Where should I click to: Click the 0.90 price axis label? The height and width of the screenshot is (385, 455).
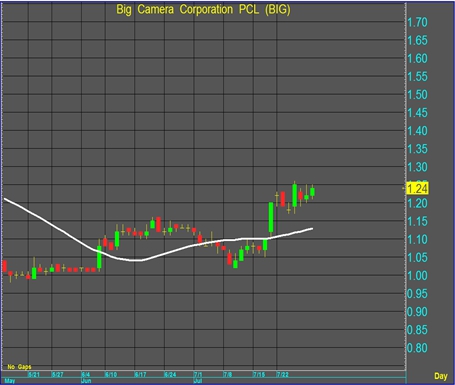[417, 312]
